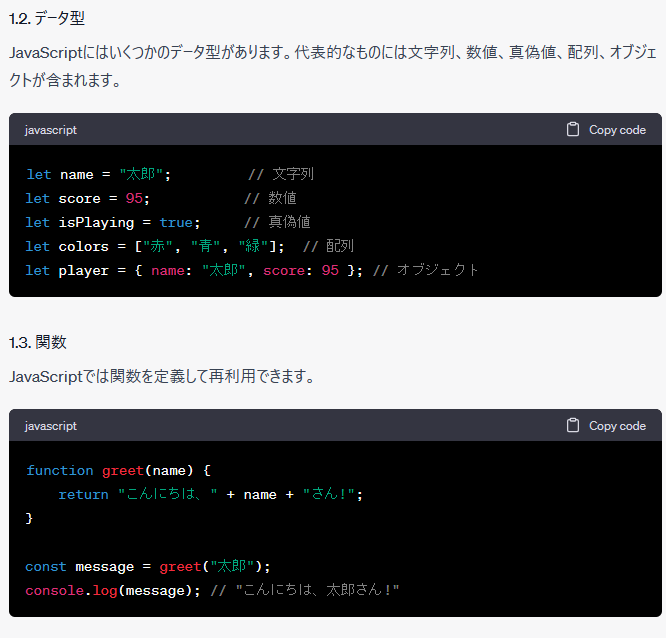This screenshot has height=638, width=666.
Task: Click the return statement with "こんにちは、"
Action: [210, 494]
